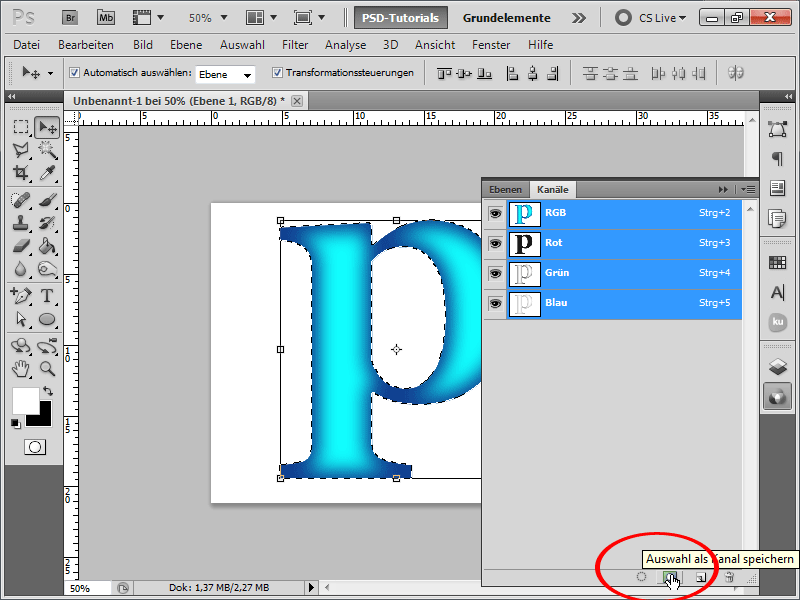Select the Brush tool
The height and width of the screenshot is (600, 800).
point(47,200)
